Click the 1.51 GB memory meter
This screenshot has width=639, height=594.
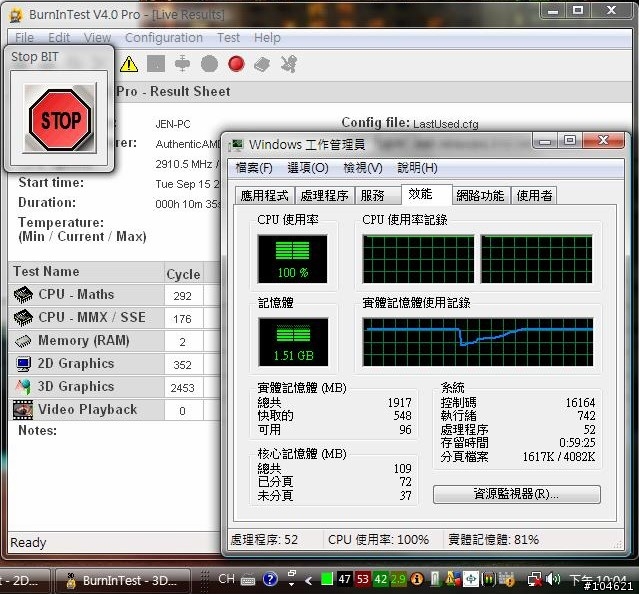pos(293,342)
